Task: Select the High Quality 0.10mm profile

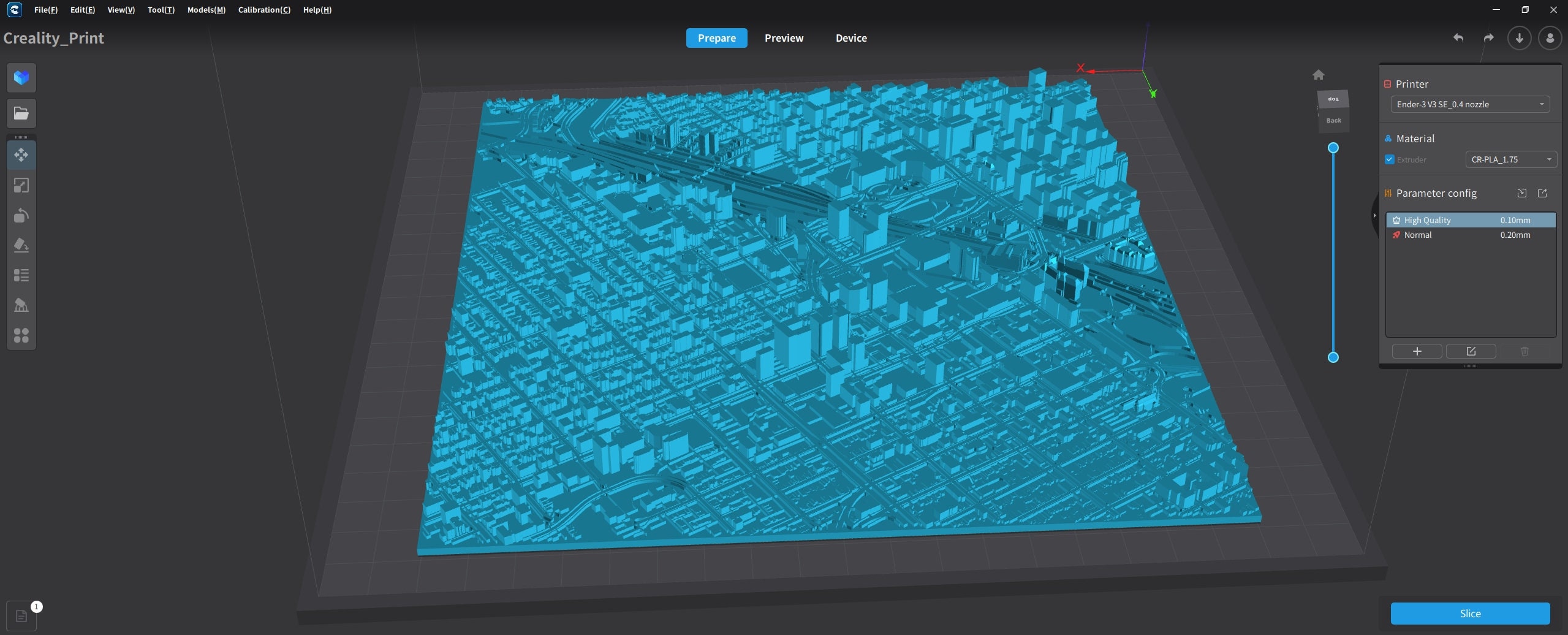Action: tap(1469, 219)
